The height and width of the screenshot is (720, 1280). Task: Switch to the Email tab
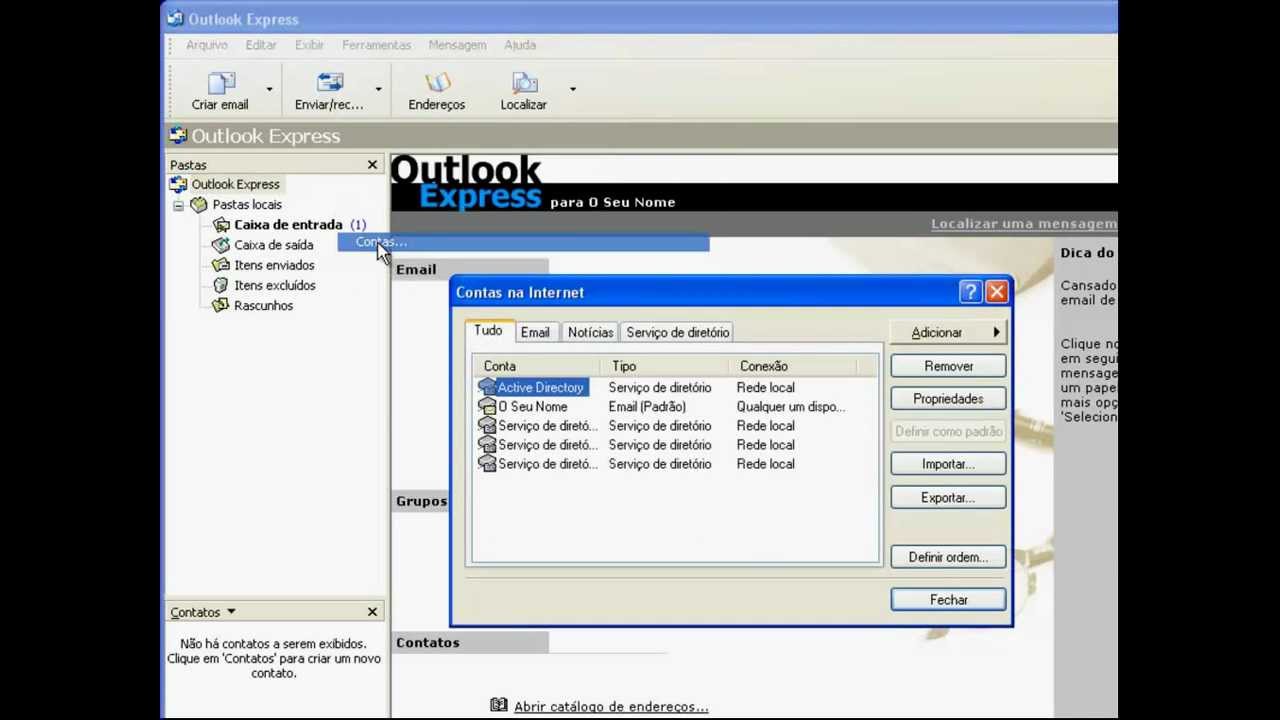(535, 332)
